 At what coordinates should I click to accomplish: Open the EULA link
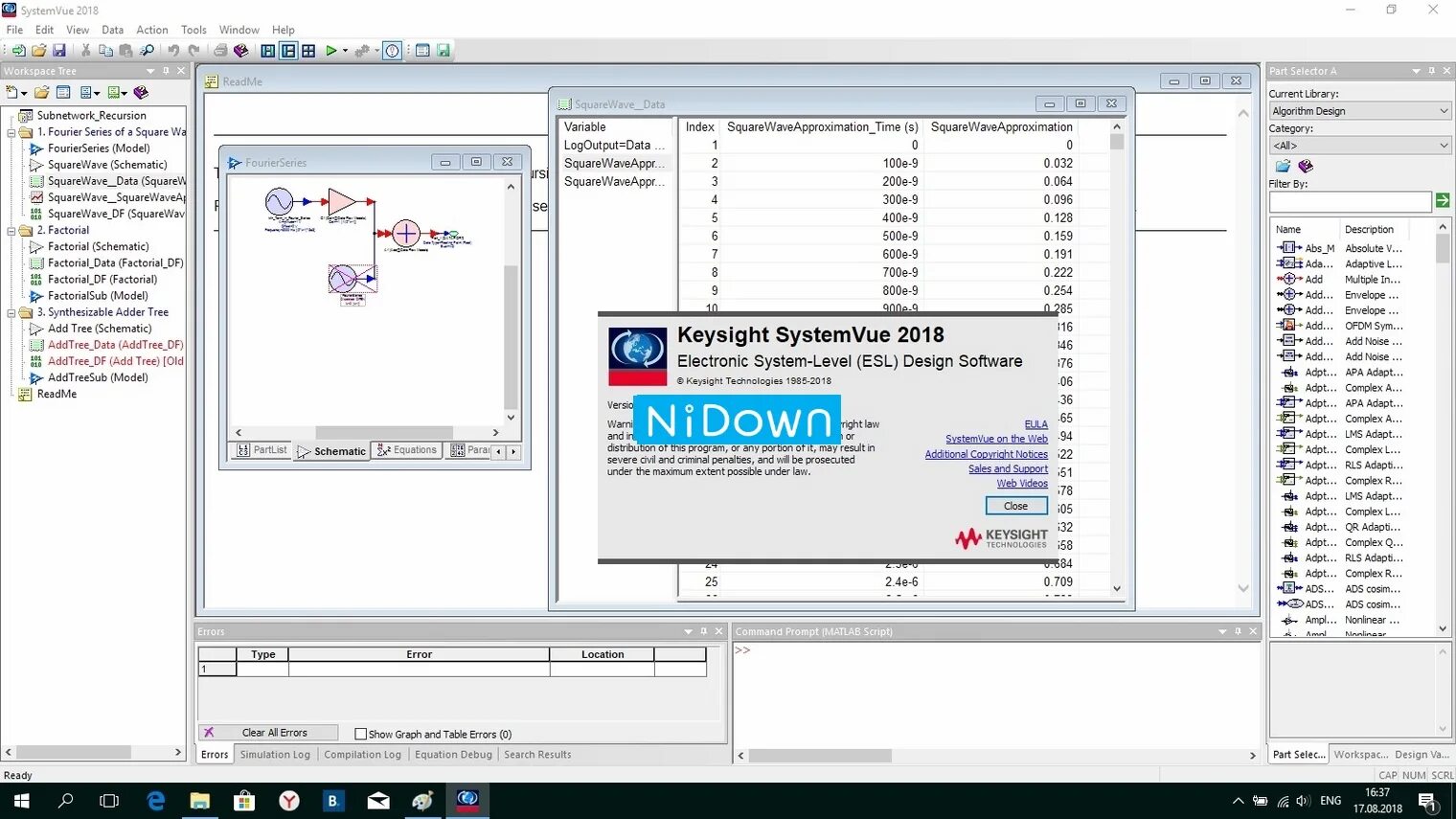[x=1036, y=424]
